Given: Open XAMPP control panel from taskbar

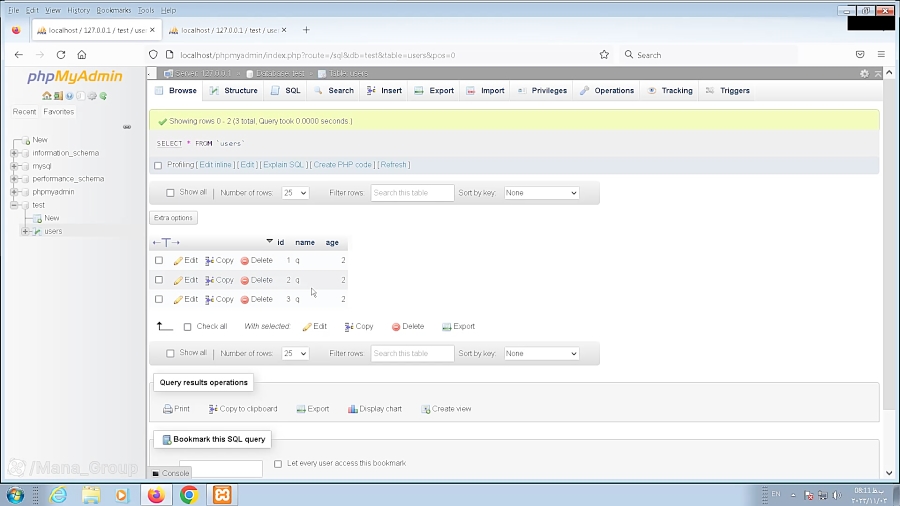Looking at the screenshot, I should click(222, 495).
